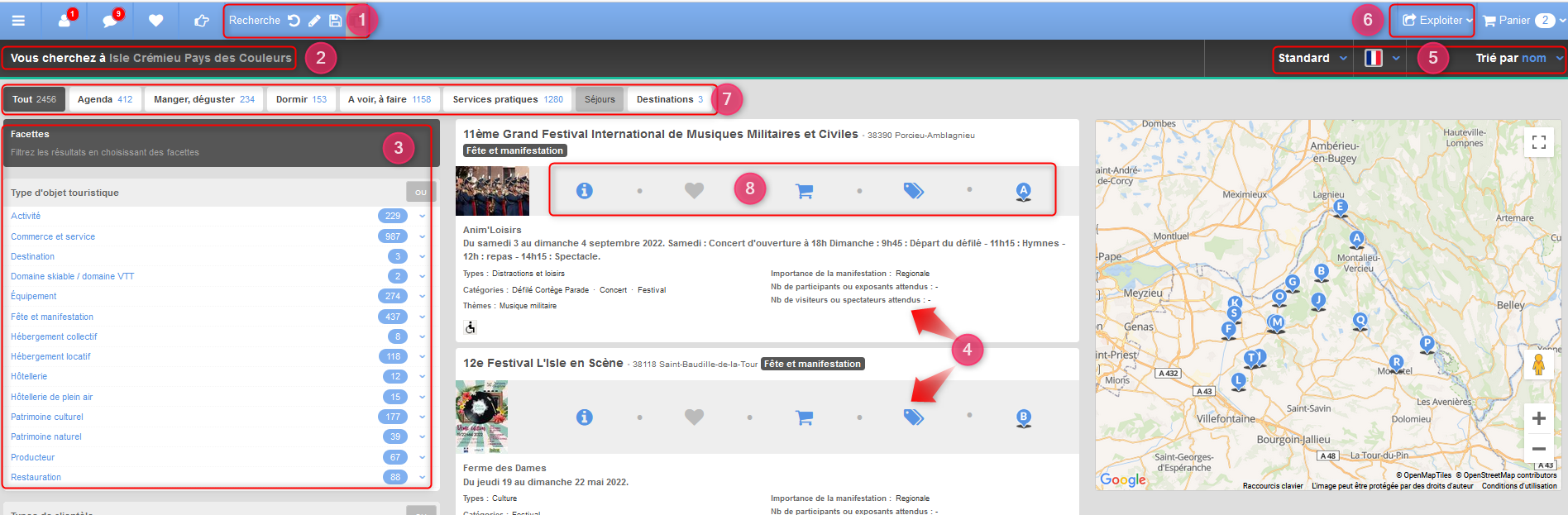1568x515 pixels.
Task: Favorite the military music festival with heart icon
Action: coord(694,191)
